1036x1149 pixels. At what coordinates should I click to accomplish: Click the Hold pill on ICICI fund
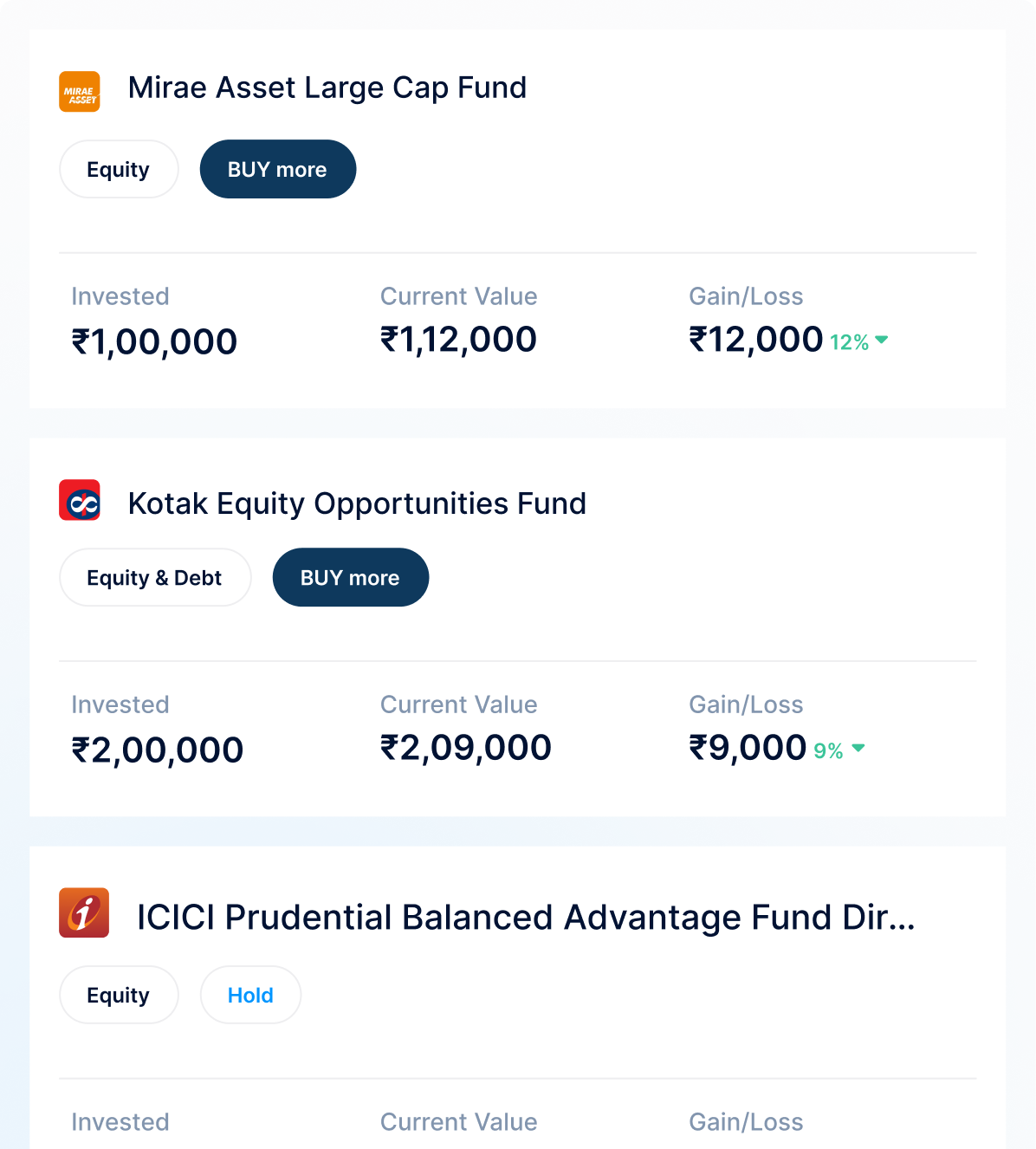[250, 995]
